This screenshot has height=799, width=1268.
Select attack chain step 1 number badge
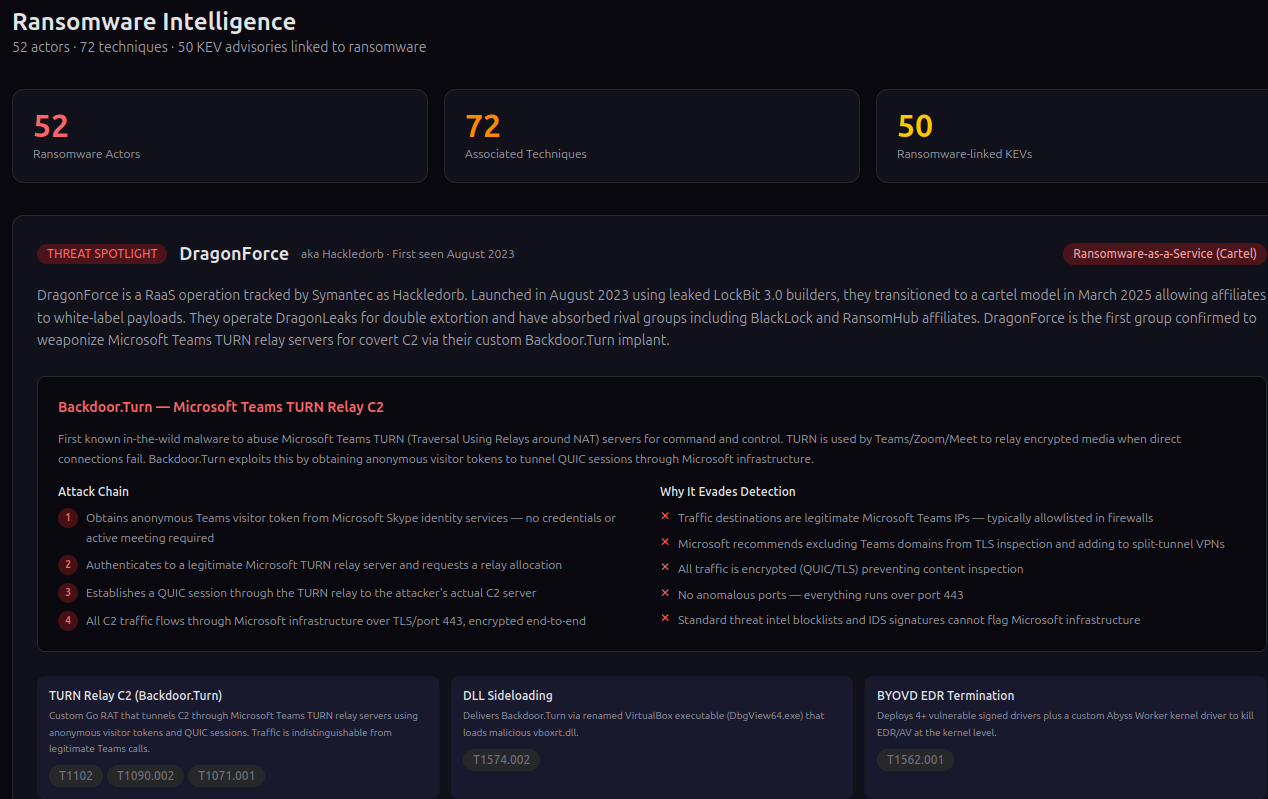click(x=68, y=518)
